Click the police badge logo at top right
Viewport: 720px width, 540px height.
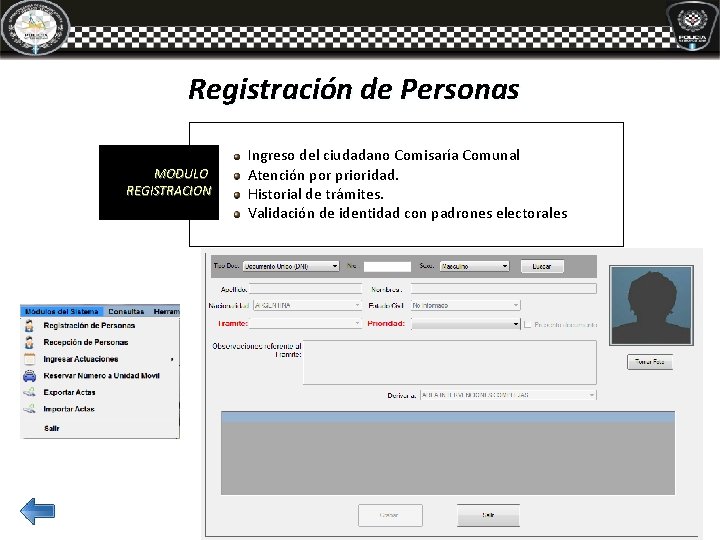pyautogui.click(x=692, y=26)
